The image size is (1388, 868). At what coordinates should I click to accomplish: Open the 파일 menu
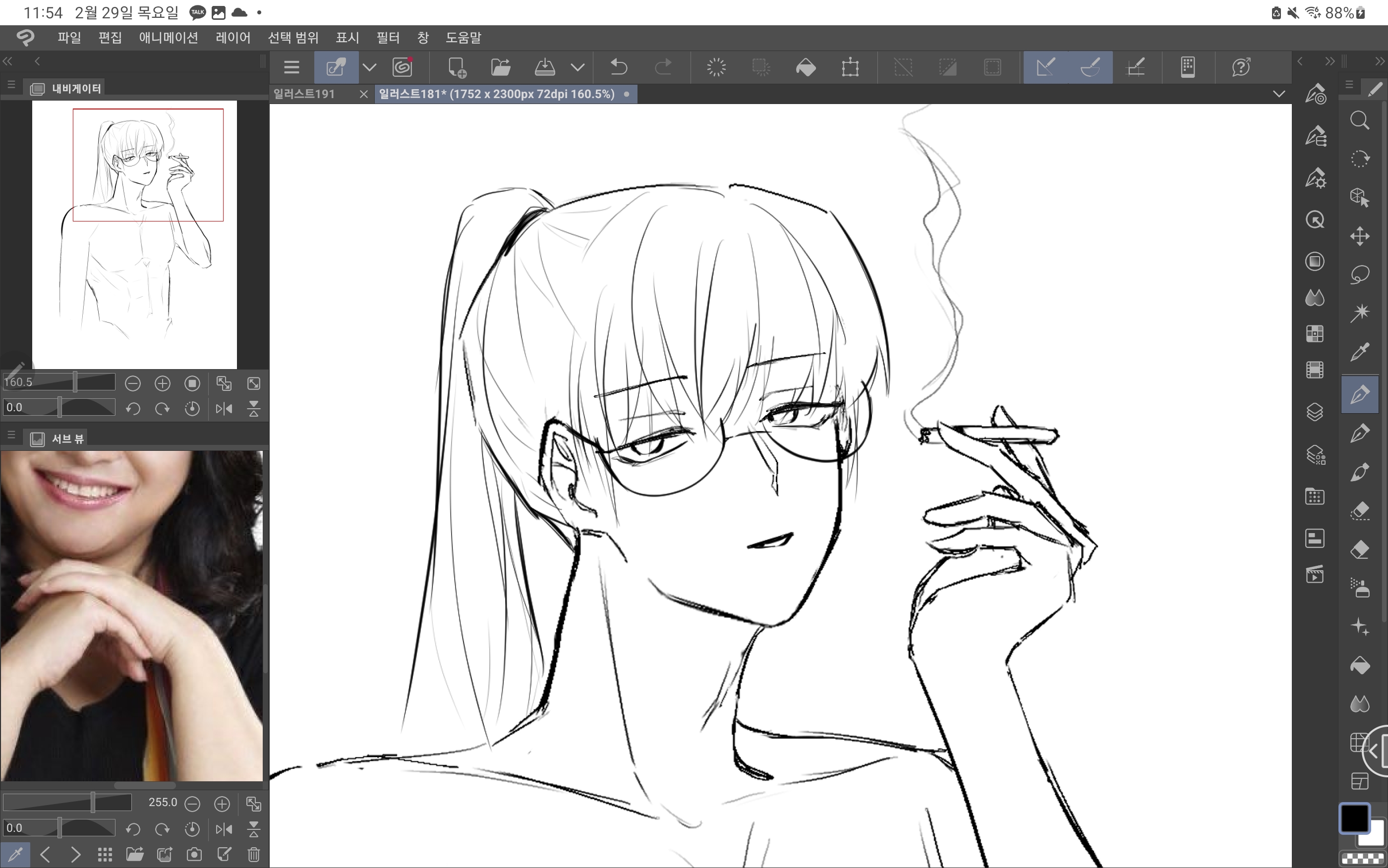point(69,37)
